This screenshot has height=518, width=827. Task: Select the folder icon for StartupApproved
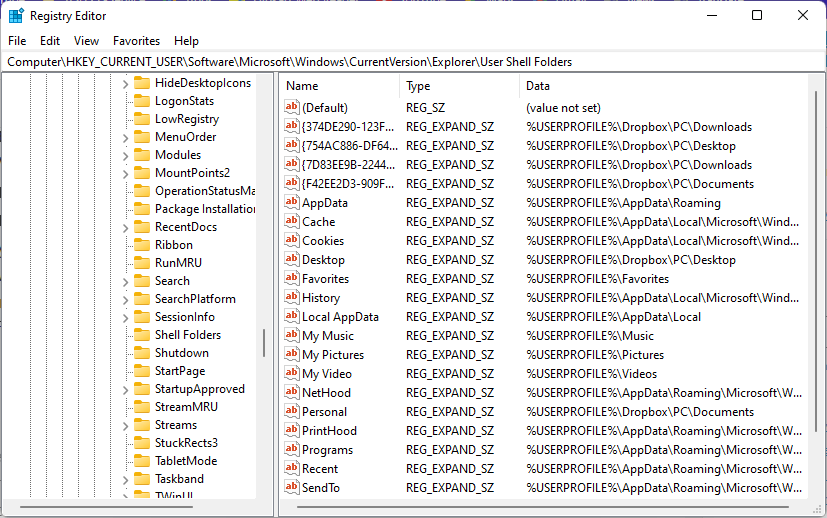click(141, 389)
